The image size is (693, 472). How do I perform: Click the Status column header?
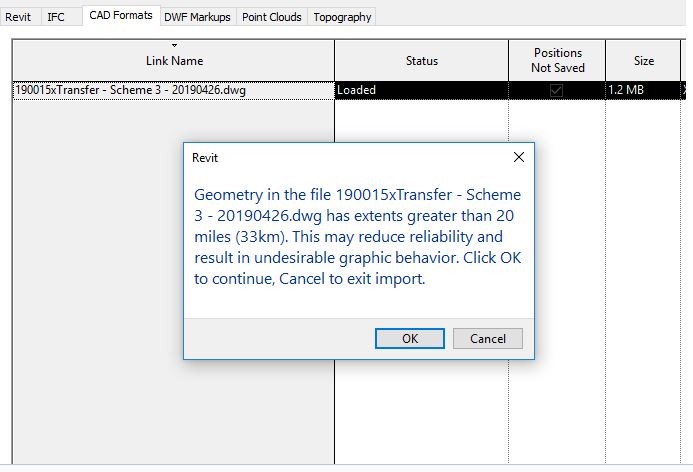(x=422, y=61)
